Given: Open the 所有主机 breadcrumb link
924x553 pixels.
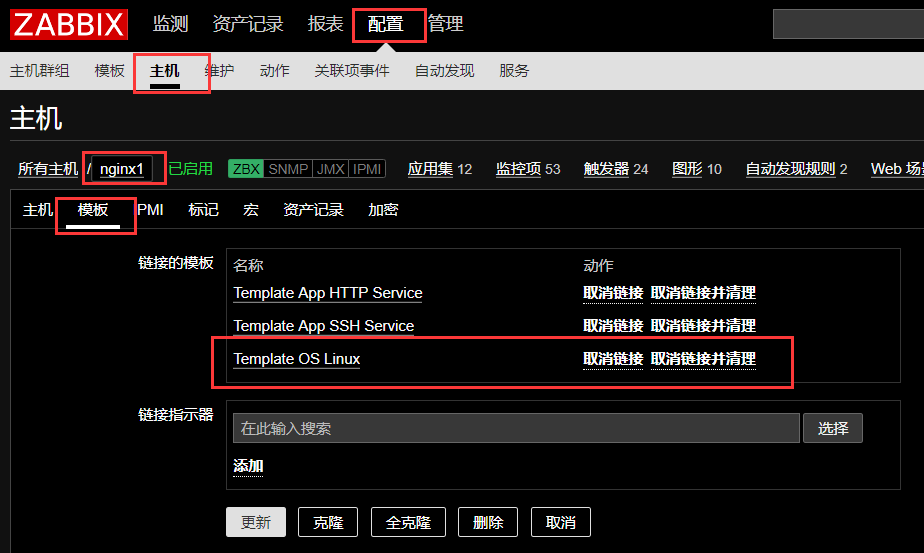Looking at the screenshot, I should pyautogui.click(x=48, y=169).
